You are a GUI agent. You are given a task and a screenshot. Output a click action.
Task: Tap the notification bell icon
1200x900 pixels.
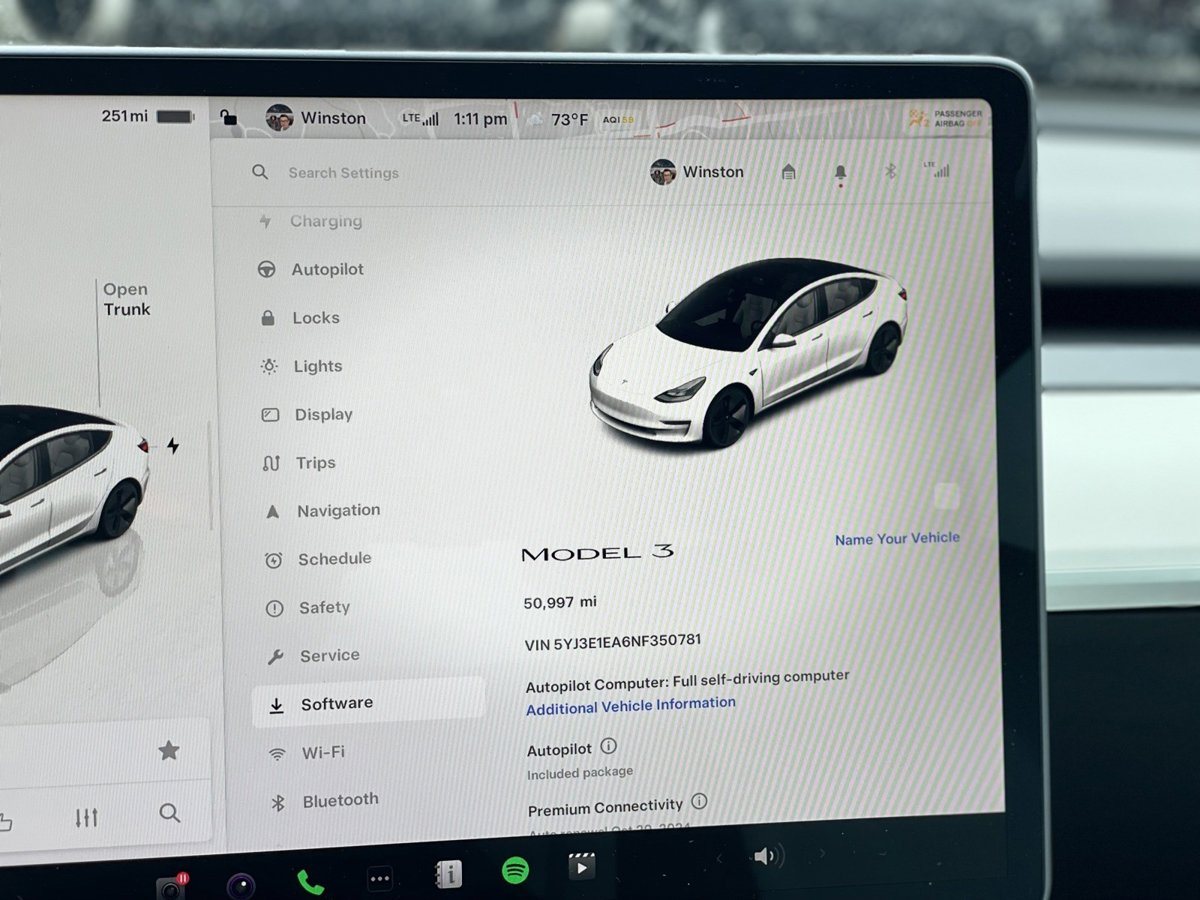pos(840,173)
